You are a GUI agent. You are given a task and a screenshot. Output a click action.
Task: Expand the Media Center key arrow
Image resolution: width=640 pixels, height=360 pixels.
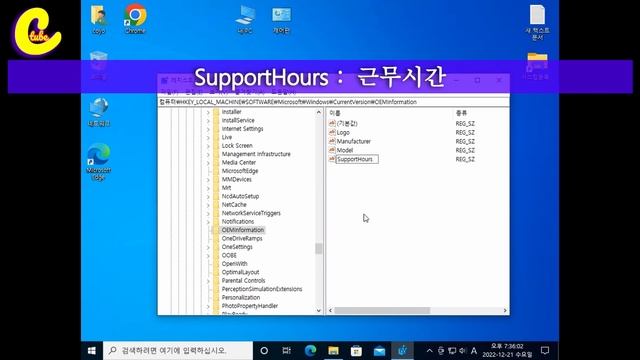pyautogui.click(x=208, y=163)
